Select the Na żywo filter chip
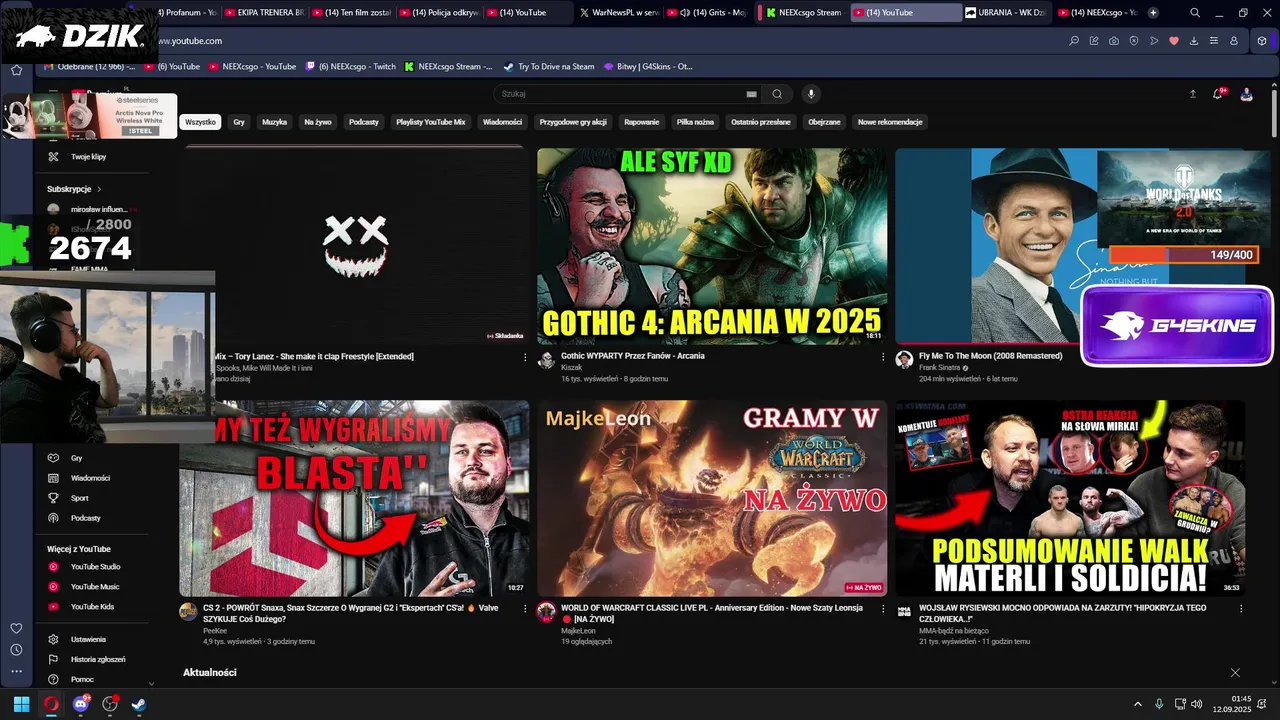1280x720 pixels. pyautogui.click(x=318, y=122)
